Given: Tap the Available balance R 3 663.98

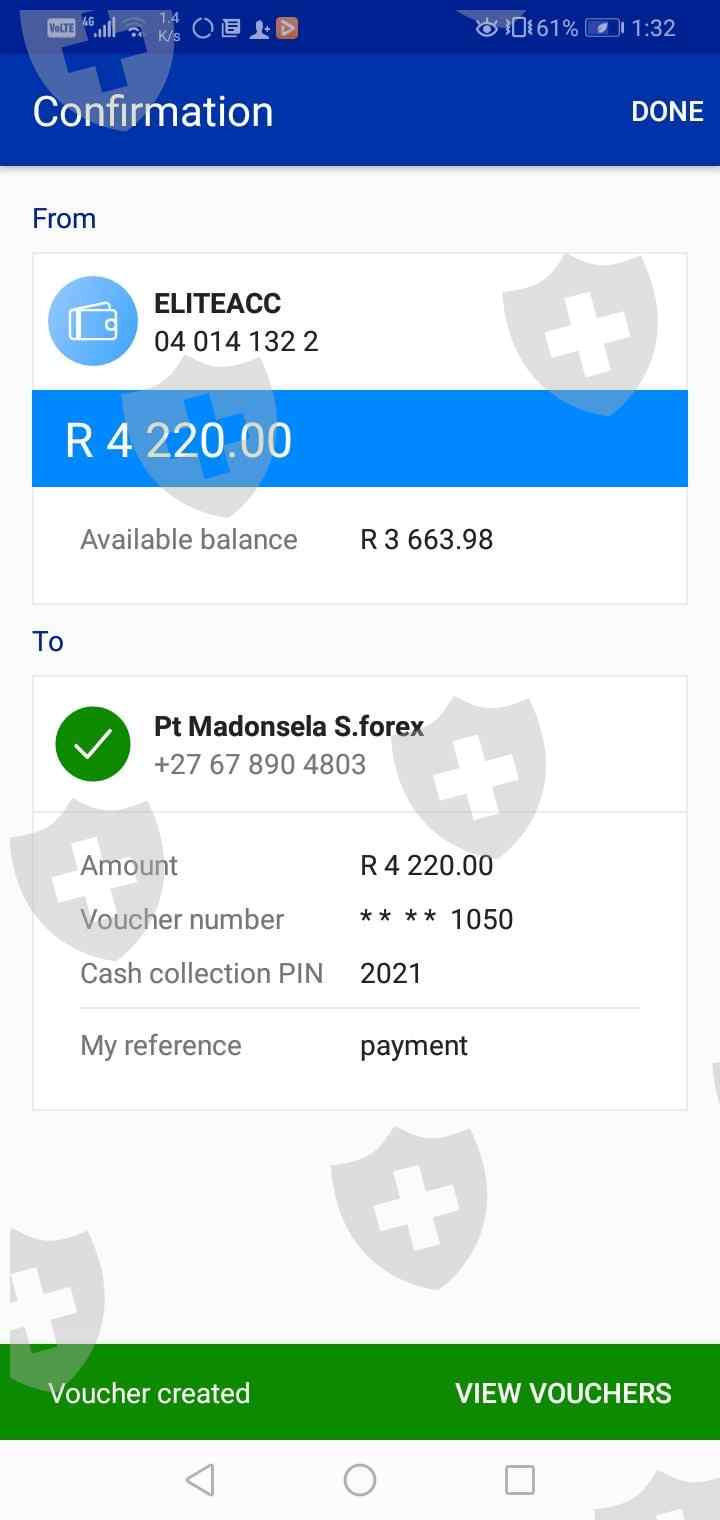Looking at the screenshot, I should (426, 539).
